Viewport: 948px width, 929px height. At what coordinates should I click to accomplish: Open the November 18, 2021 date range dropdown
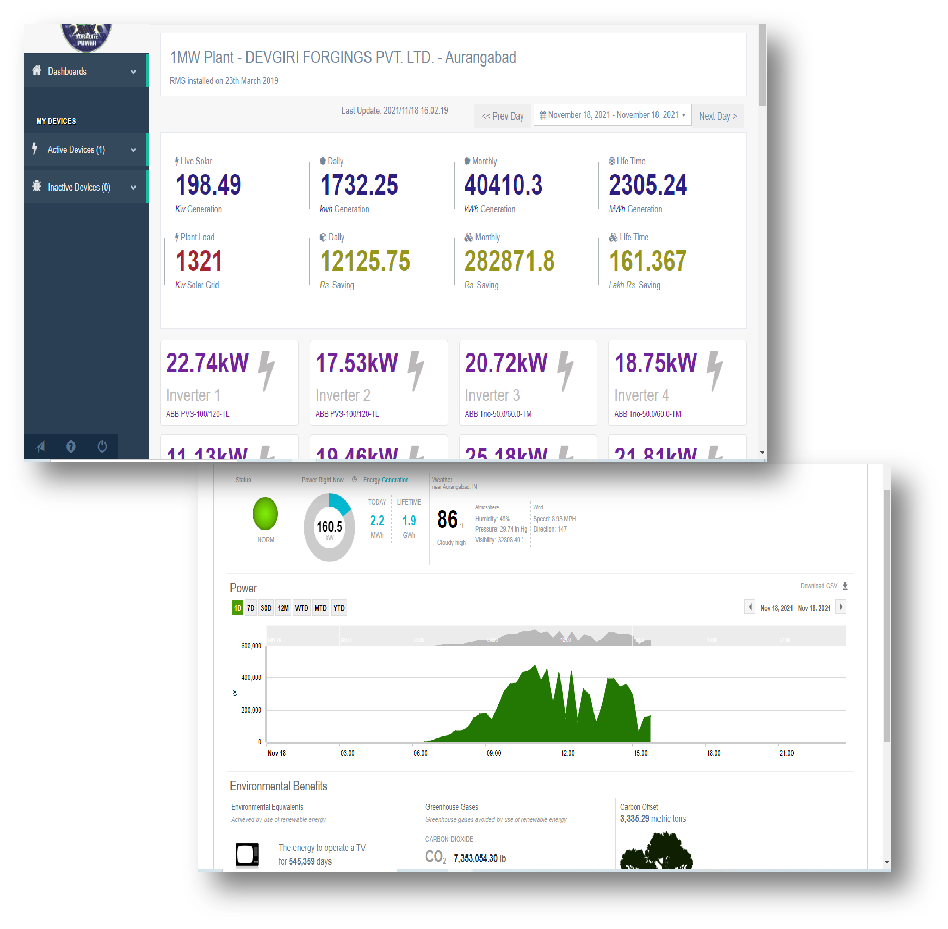click(x=612, y=115)
